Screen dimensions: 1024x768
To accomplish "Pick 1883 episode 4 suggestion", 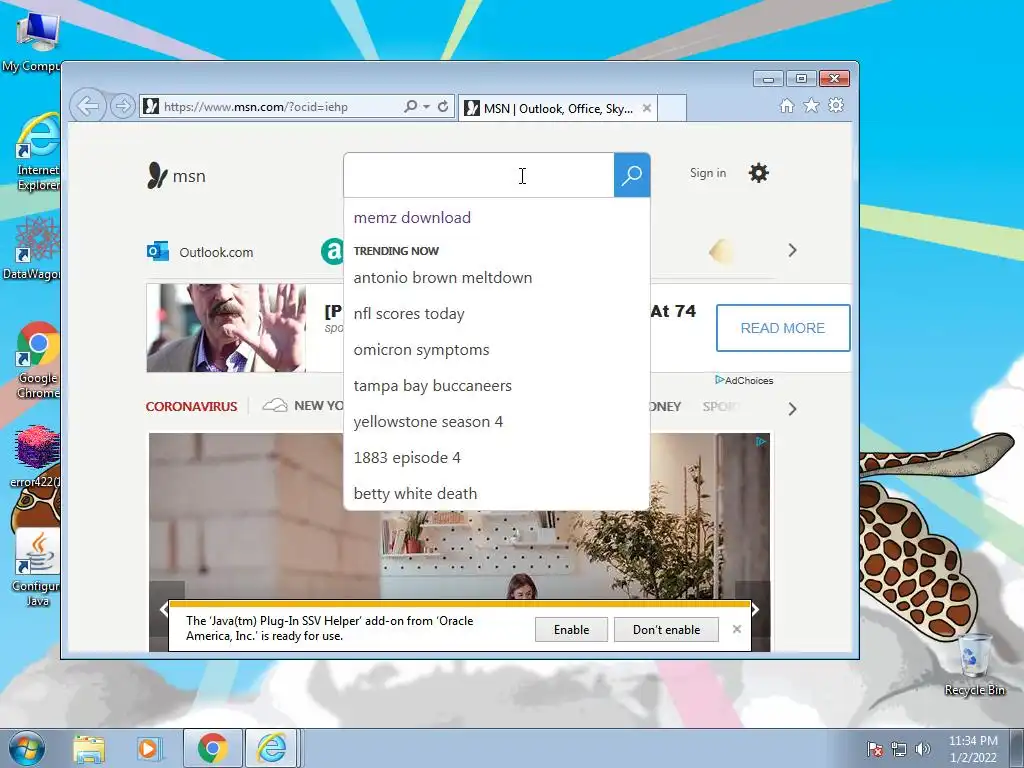I will click(x=407, y=457).
